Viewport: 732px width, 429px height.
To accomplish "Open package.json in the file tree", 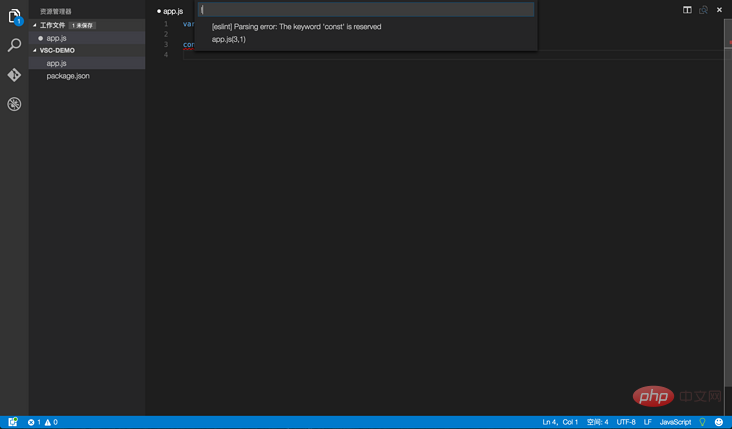I will [x=68, y=76].
